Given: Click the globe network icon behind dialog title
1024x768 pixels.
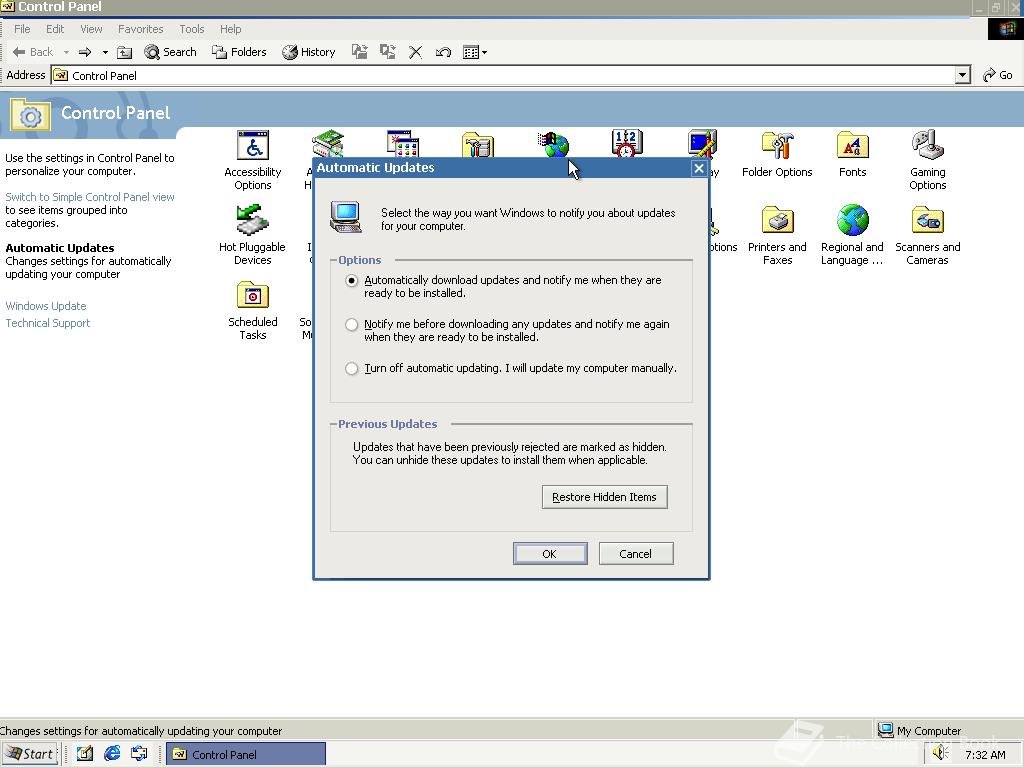Looking at the screenshot, I should pos(554,144).
